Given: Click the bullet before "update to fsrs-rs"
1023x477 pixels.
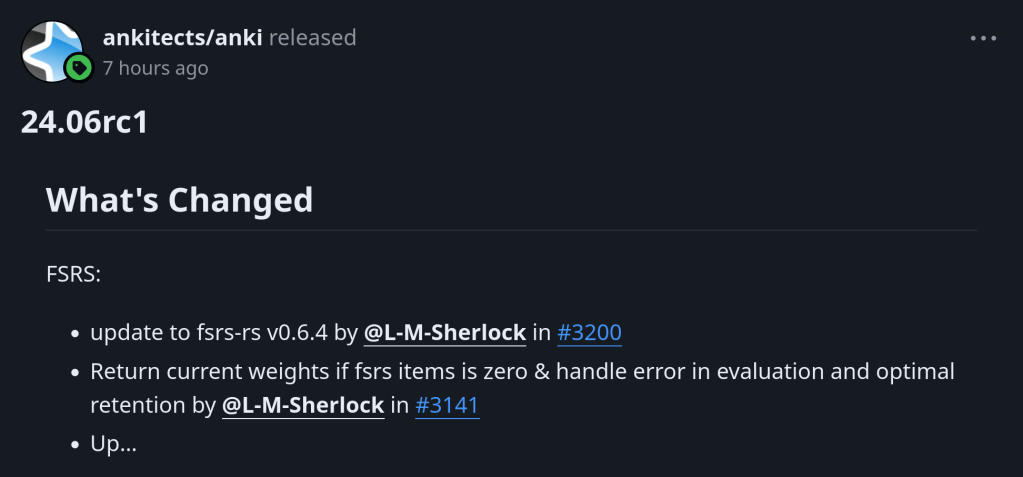Looking at the screenshot, I should (76, 334).
